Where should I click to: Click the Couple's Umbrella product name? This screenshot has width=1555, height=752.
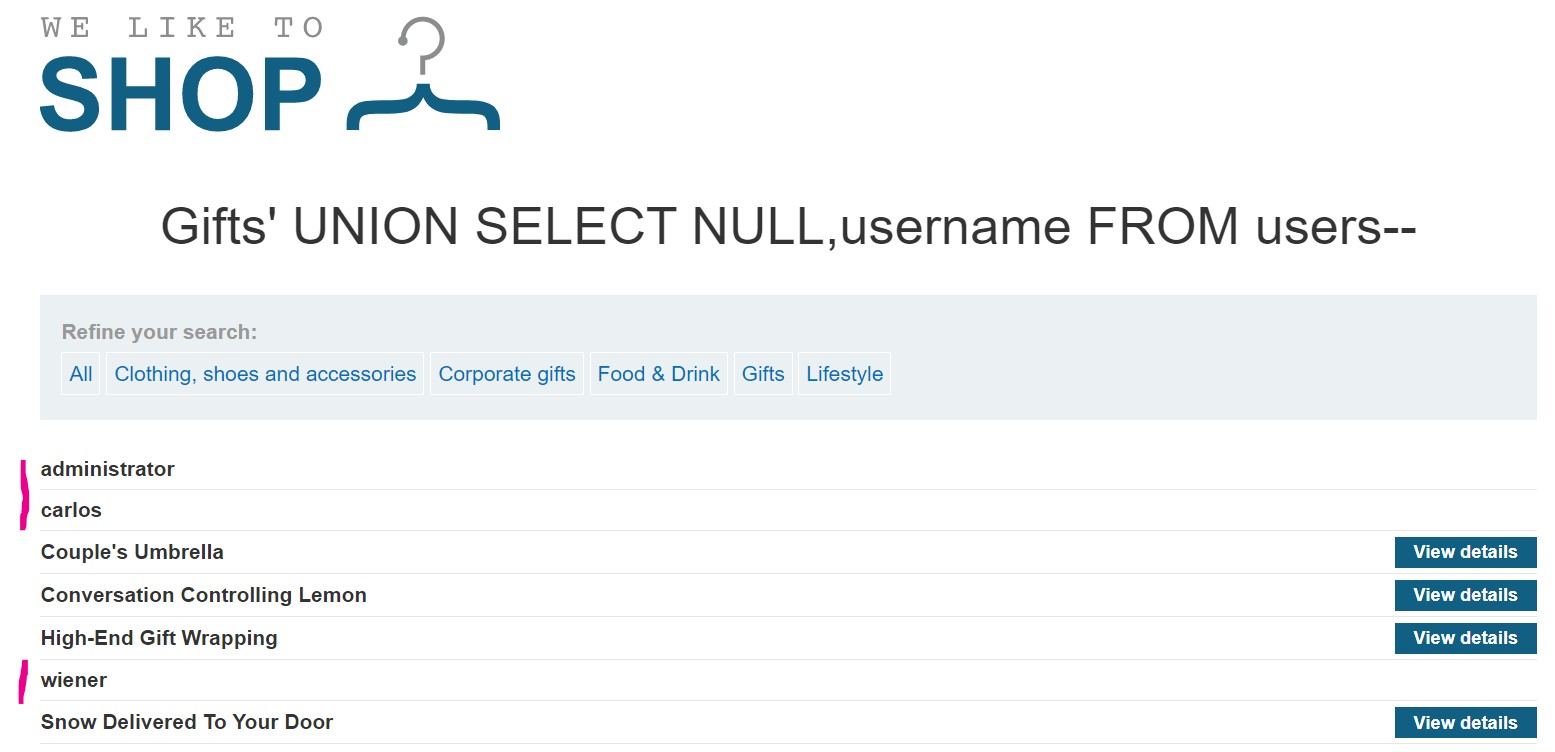tap(132, 552)
